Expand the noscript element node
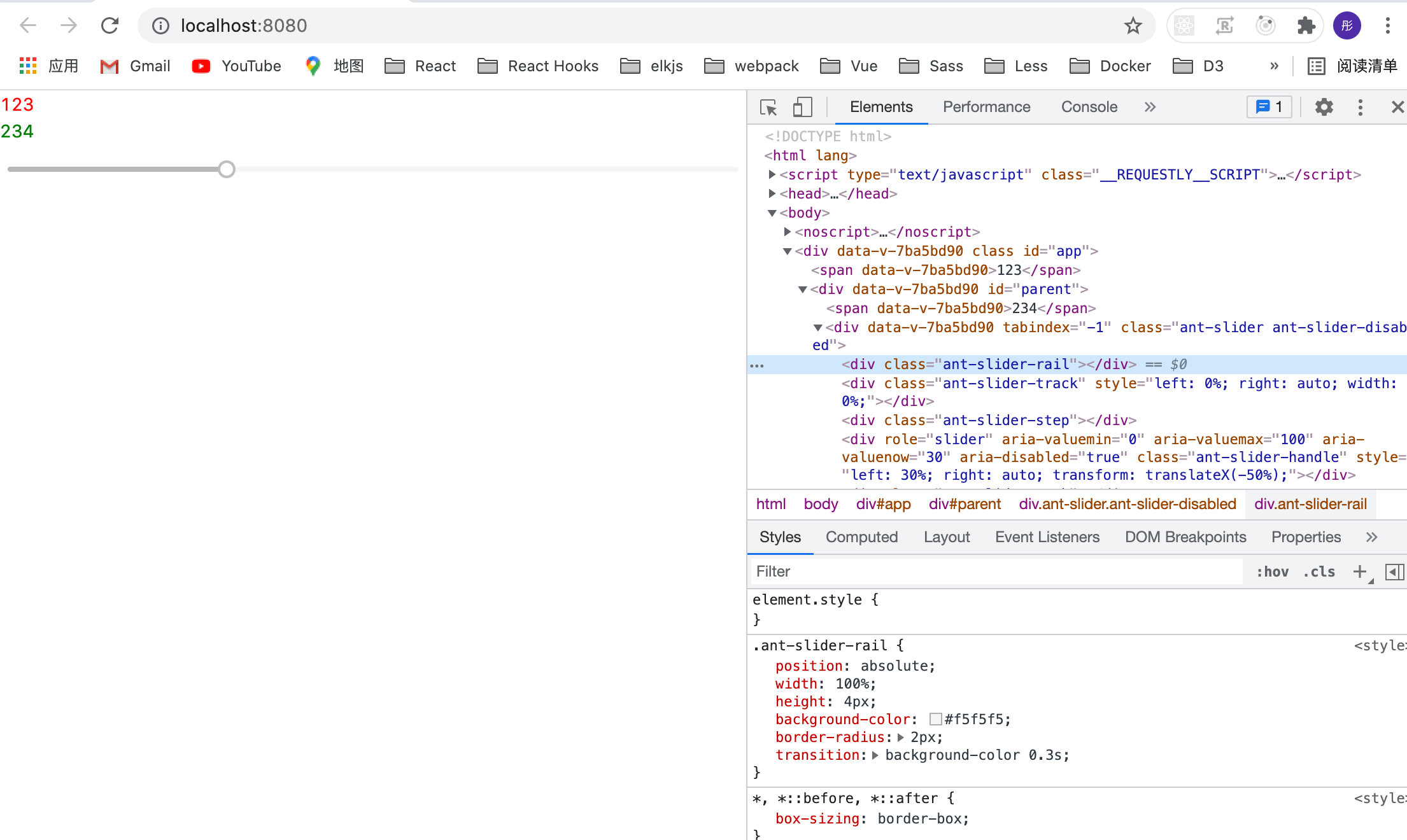 tap(788, 232)
